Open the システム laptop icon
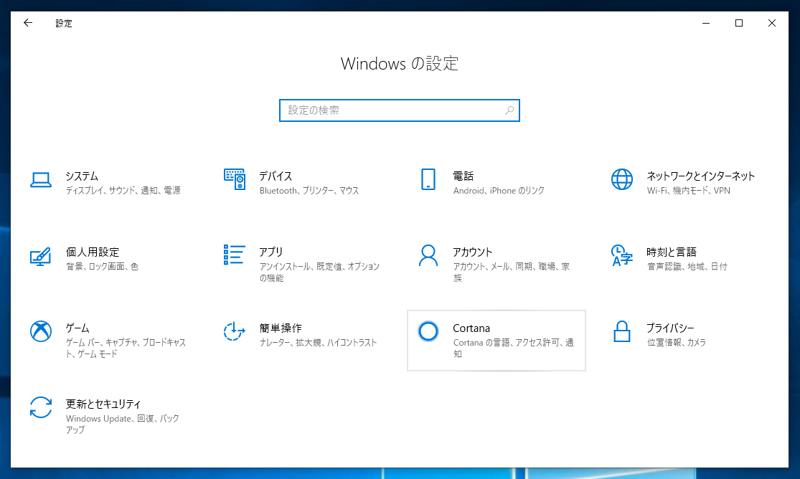This screenshot has height=479, width=800. click(41, 180)
